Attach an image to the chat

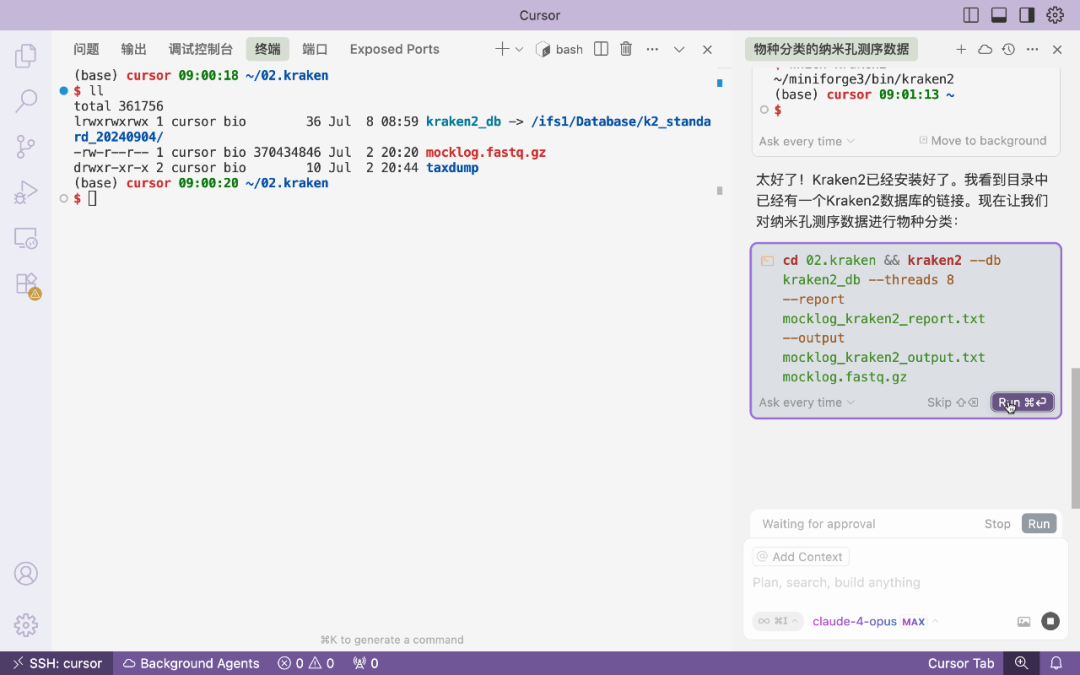1024,621
